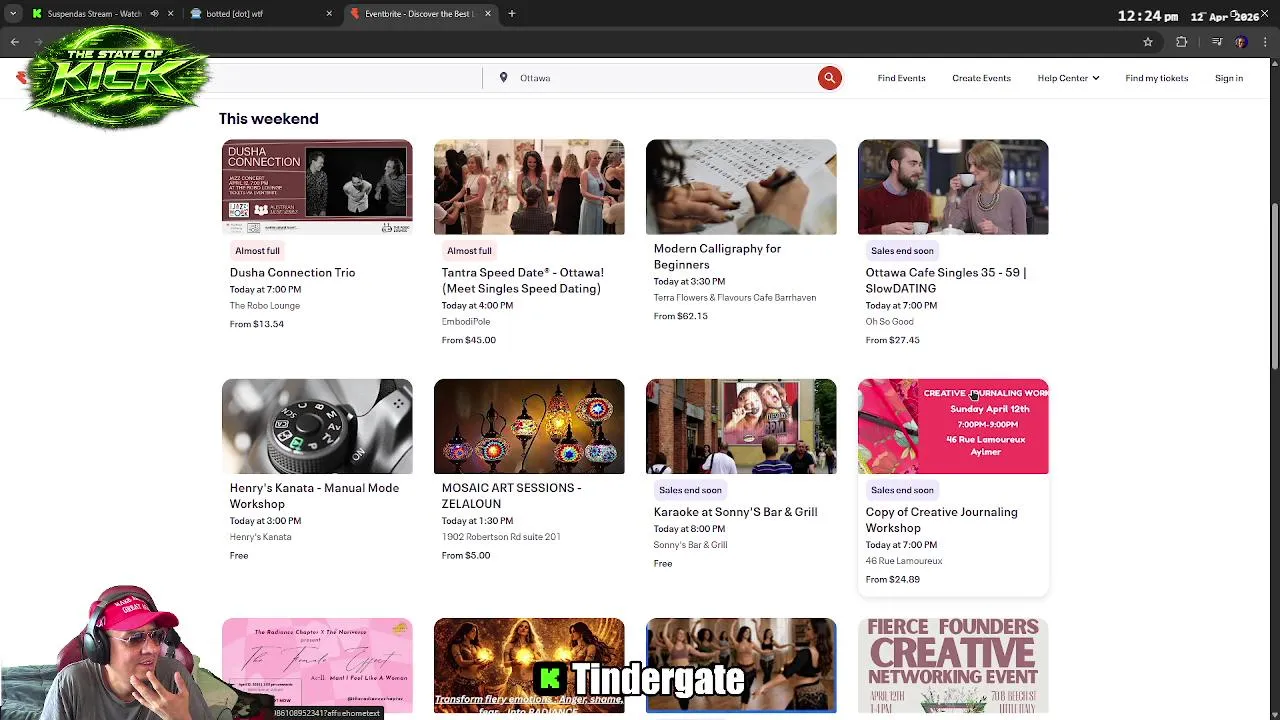
Task: Open Find my tickets link
Action: tap(1156, 78)
